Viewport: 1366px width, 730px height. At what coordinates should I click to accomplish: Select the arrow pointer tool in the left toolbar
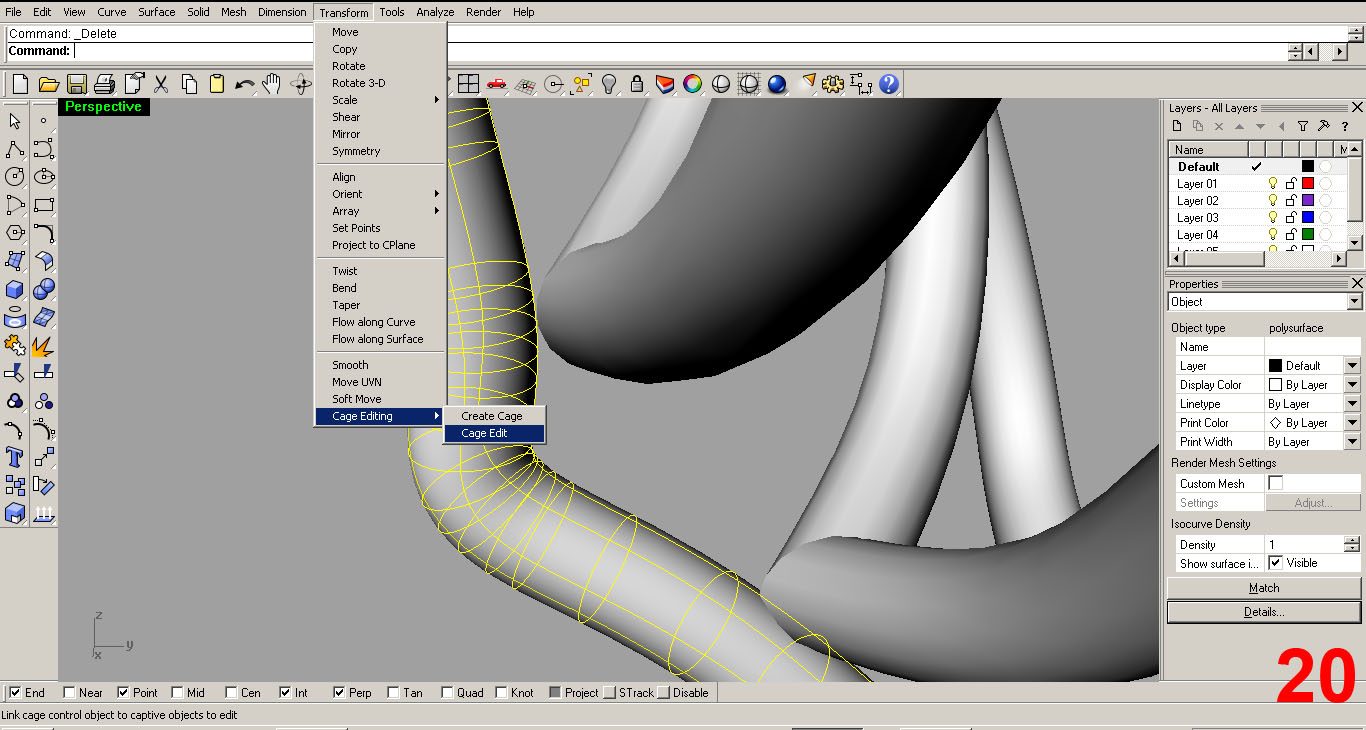[15, 121]
